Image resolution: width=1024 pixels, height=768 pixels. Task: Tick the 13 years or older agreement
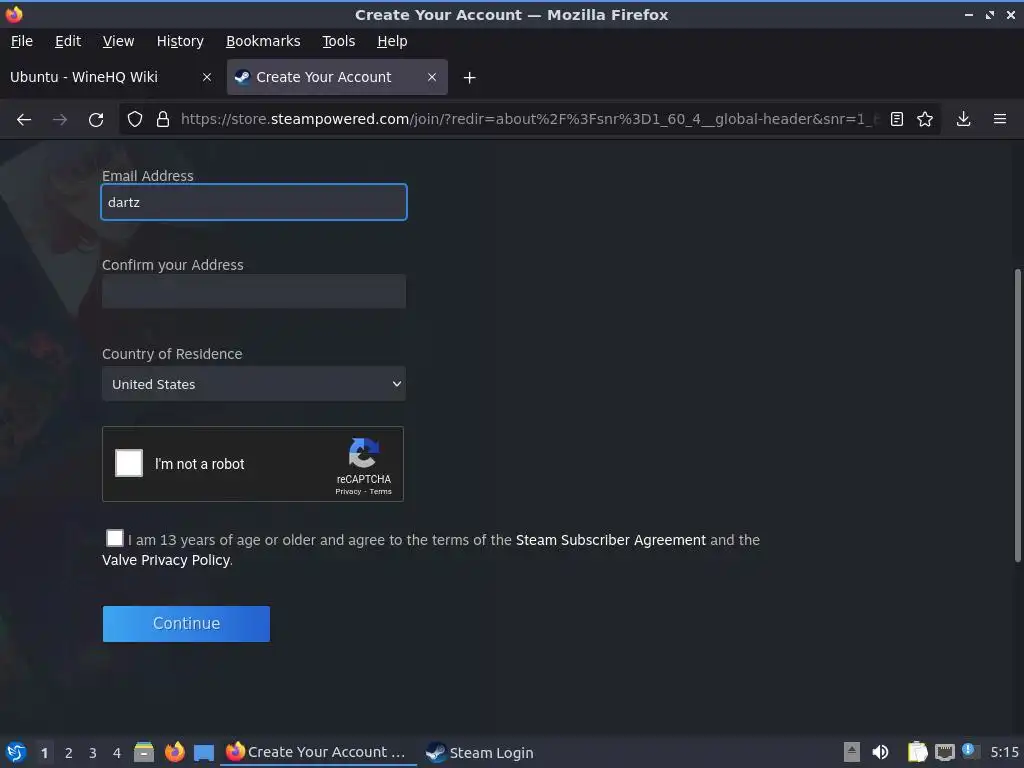[x=114, y=538]
